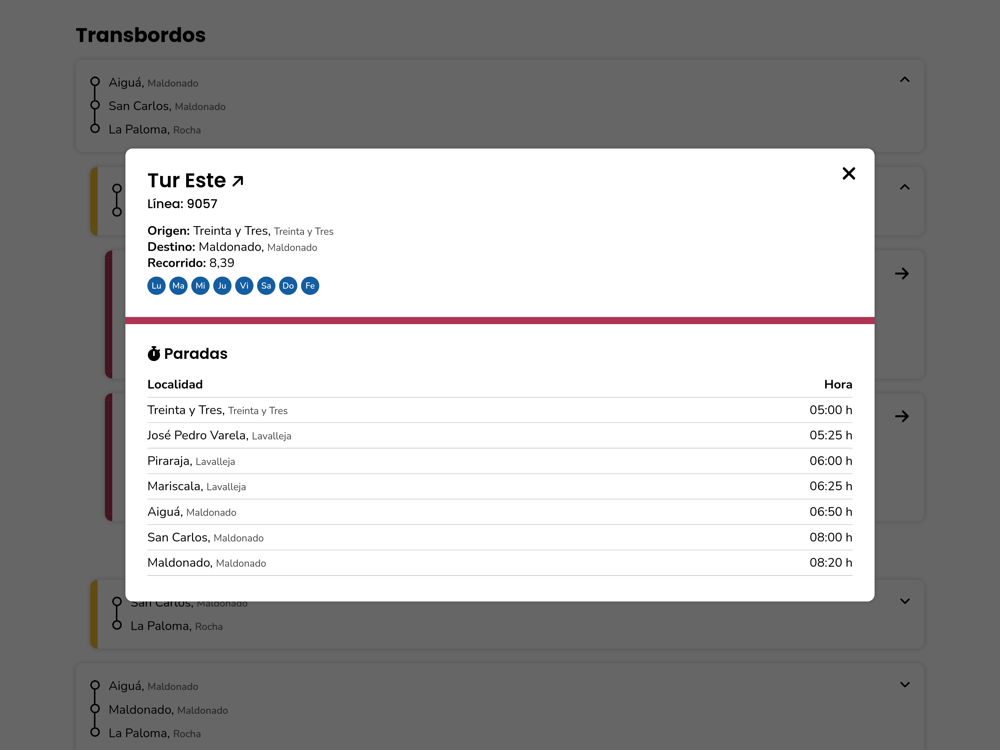Expand the San Carlos–La Paloma segment chevron
This screenshot has width=1000, height=750.
coord(904,601)
